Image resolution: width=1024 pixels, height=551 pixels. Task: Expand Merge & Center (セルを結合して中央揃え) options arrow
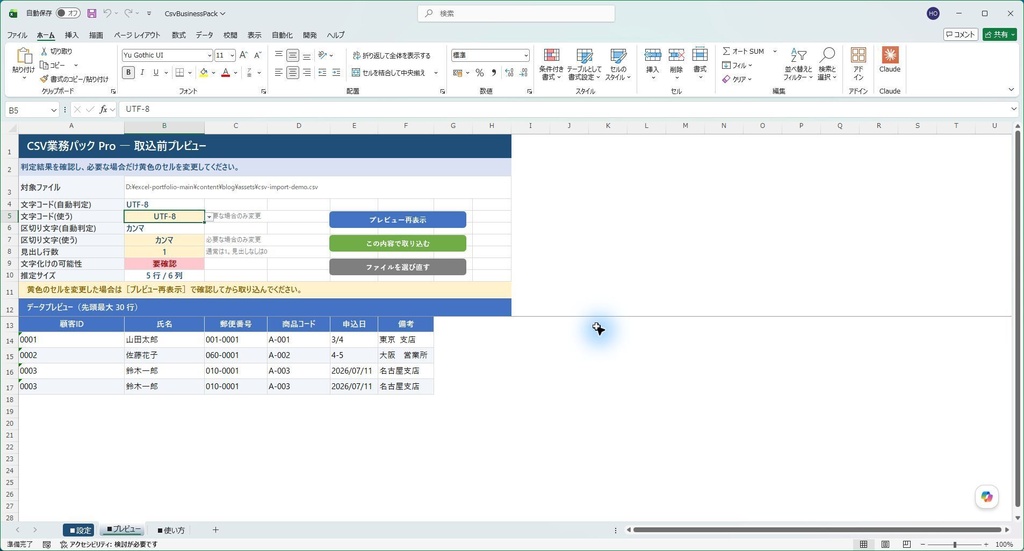tap(436, 72)
